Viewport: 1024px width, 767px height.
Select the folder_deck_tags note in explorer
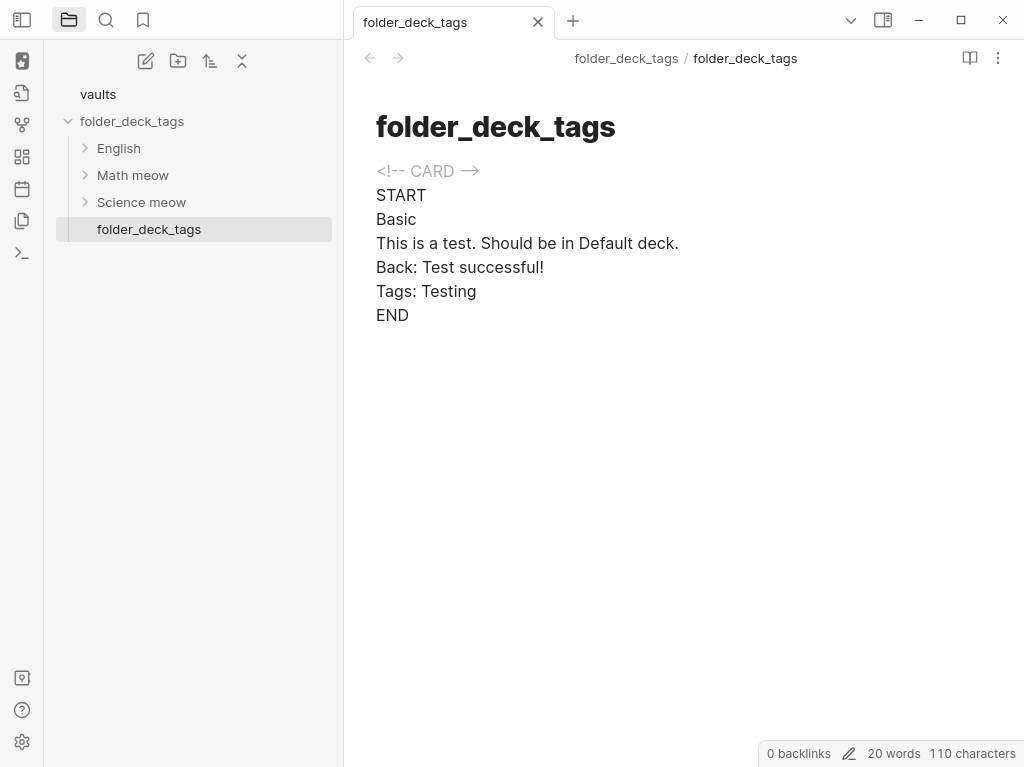click(x=194, y=229)
